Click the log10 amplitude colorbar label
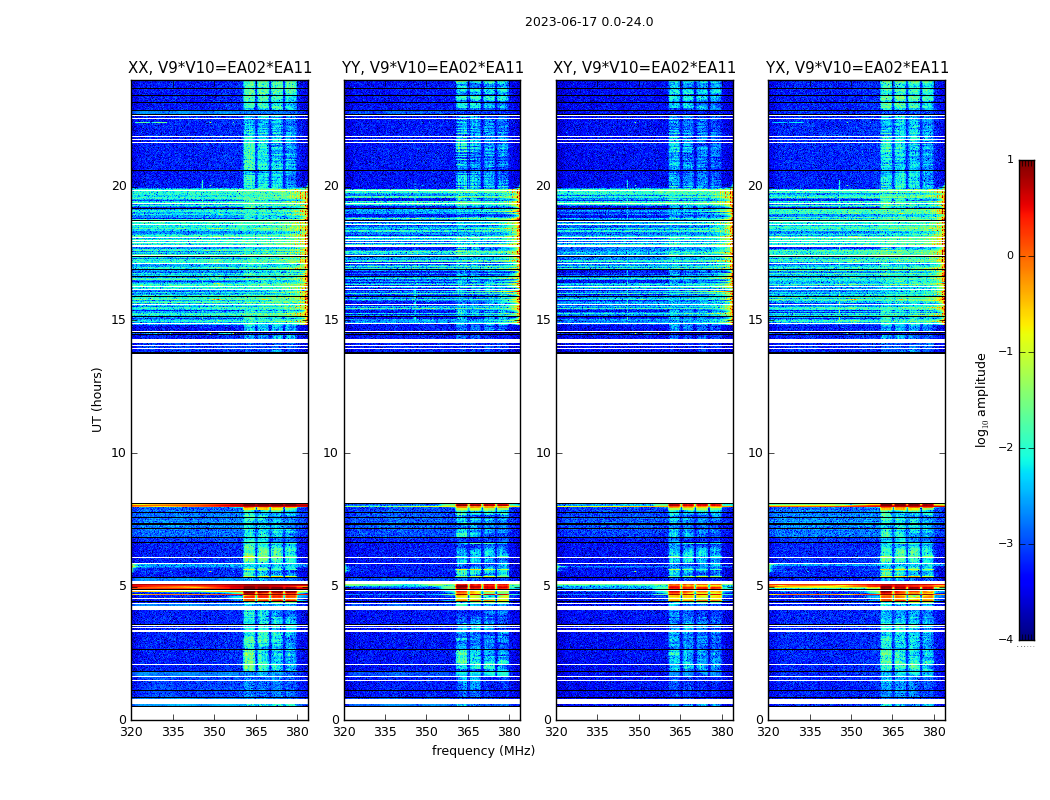This screenshot has width=1050, height=800. [981, 400]
